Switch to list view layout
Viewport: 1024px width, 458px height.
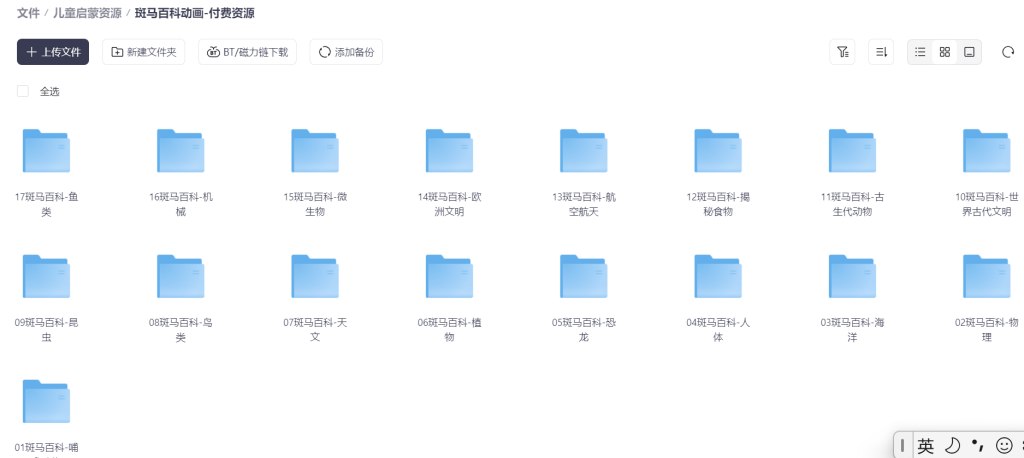[920, 52]
